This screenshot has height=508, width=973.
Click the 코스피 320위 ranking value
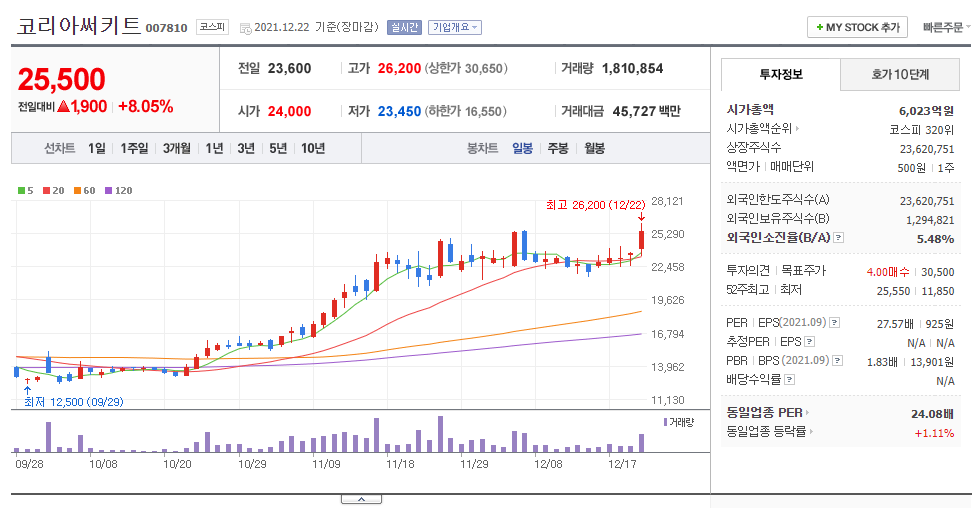tap(921, 130)
